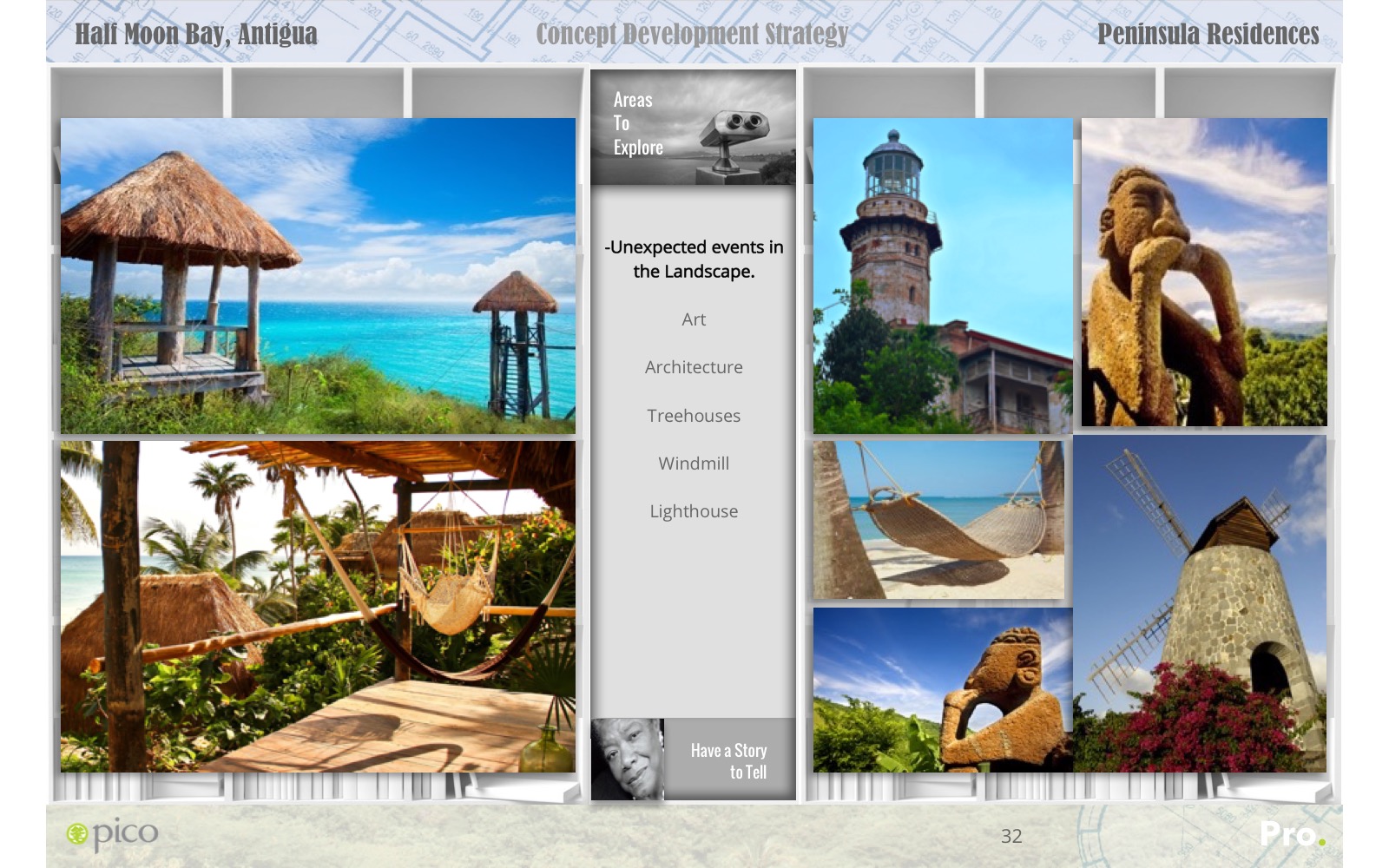This screenshot has width=1389, height=868.
Task: Click the page number 32
Action: (x=1011, y=836)
